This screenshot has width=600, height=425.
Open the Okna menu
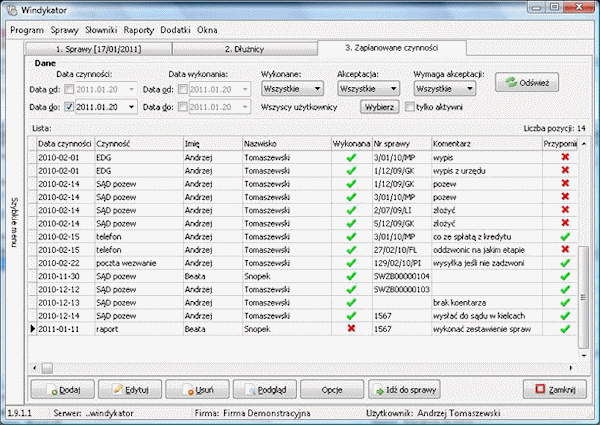click(207, 30)
